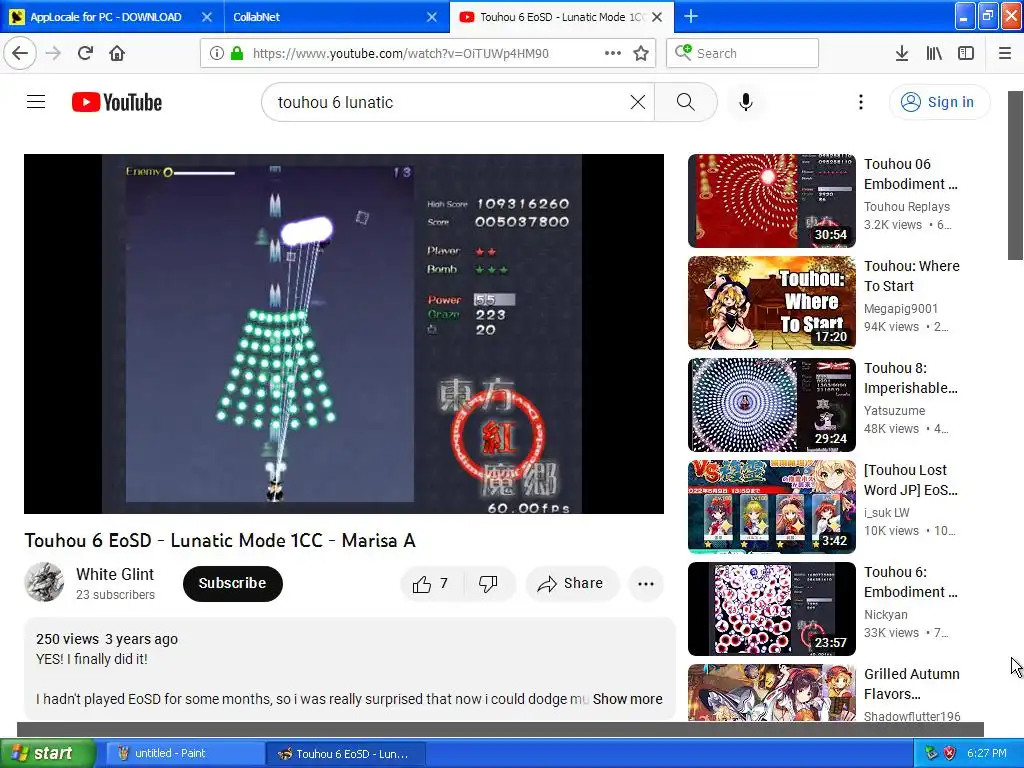Click the Yatsuzume channel name

pos(894,411)
